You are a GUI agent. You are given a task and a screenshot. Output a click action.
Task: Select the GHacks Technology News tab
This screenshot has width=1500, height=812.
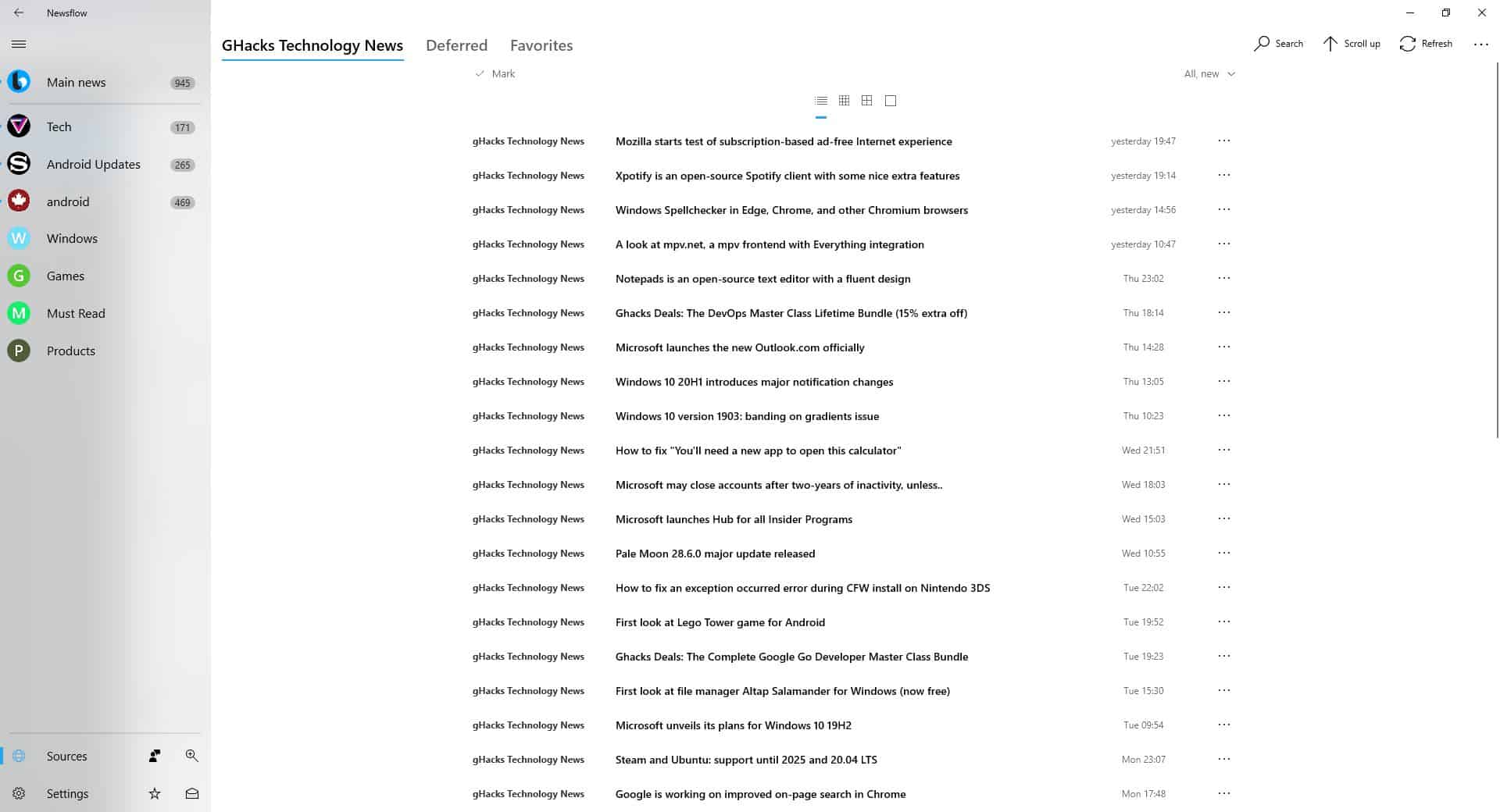click(x=312, y=45)
